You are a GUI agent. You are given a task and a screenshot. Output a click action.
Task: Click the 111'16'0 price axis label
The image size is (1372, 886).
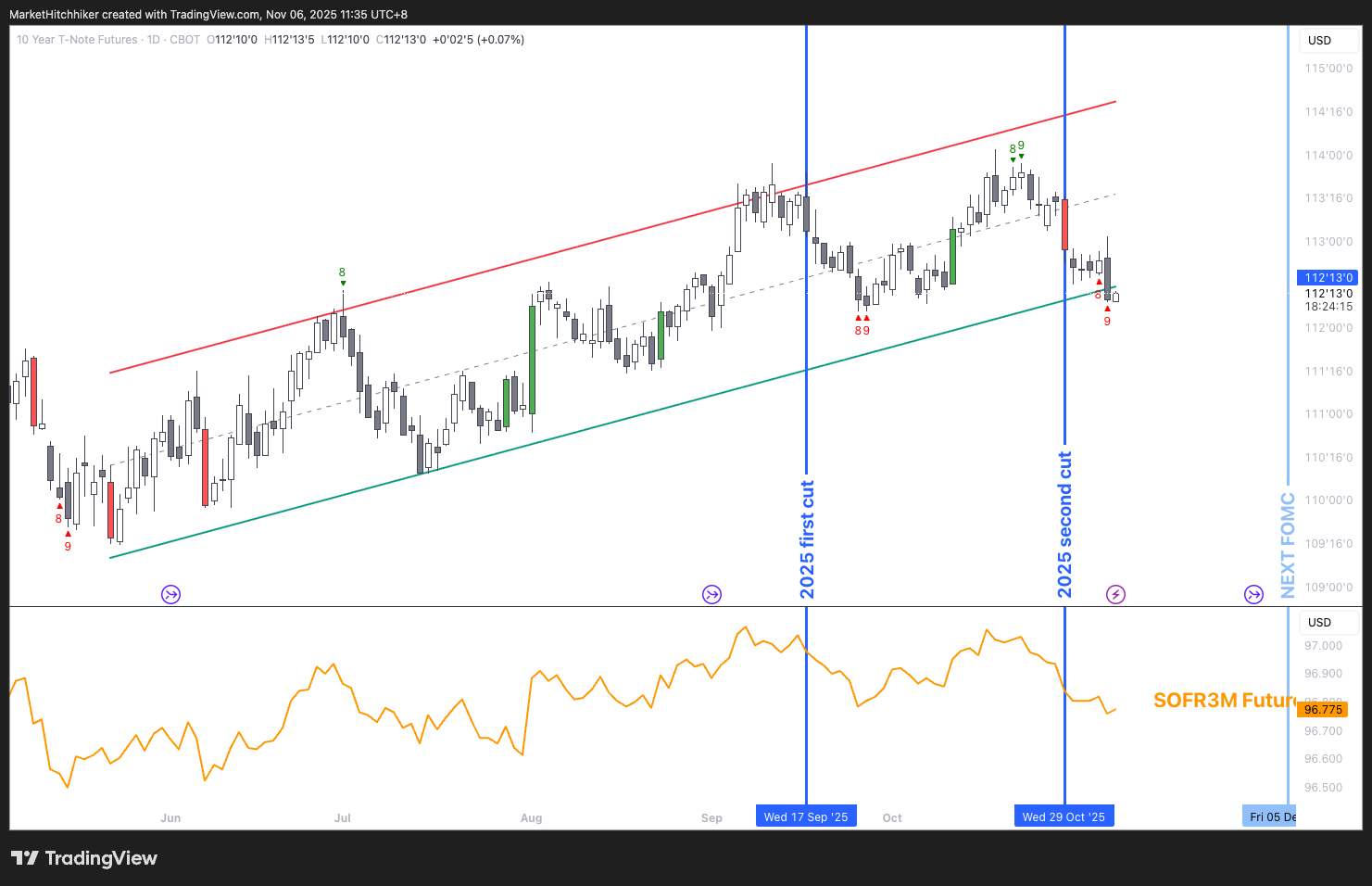[x=1328, y=372]
